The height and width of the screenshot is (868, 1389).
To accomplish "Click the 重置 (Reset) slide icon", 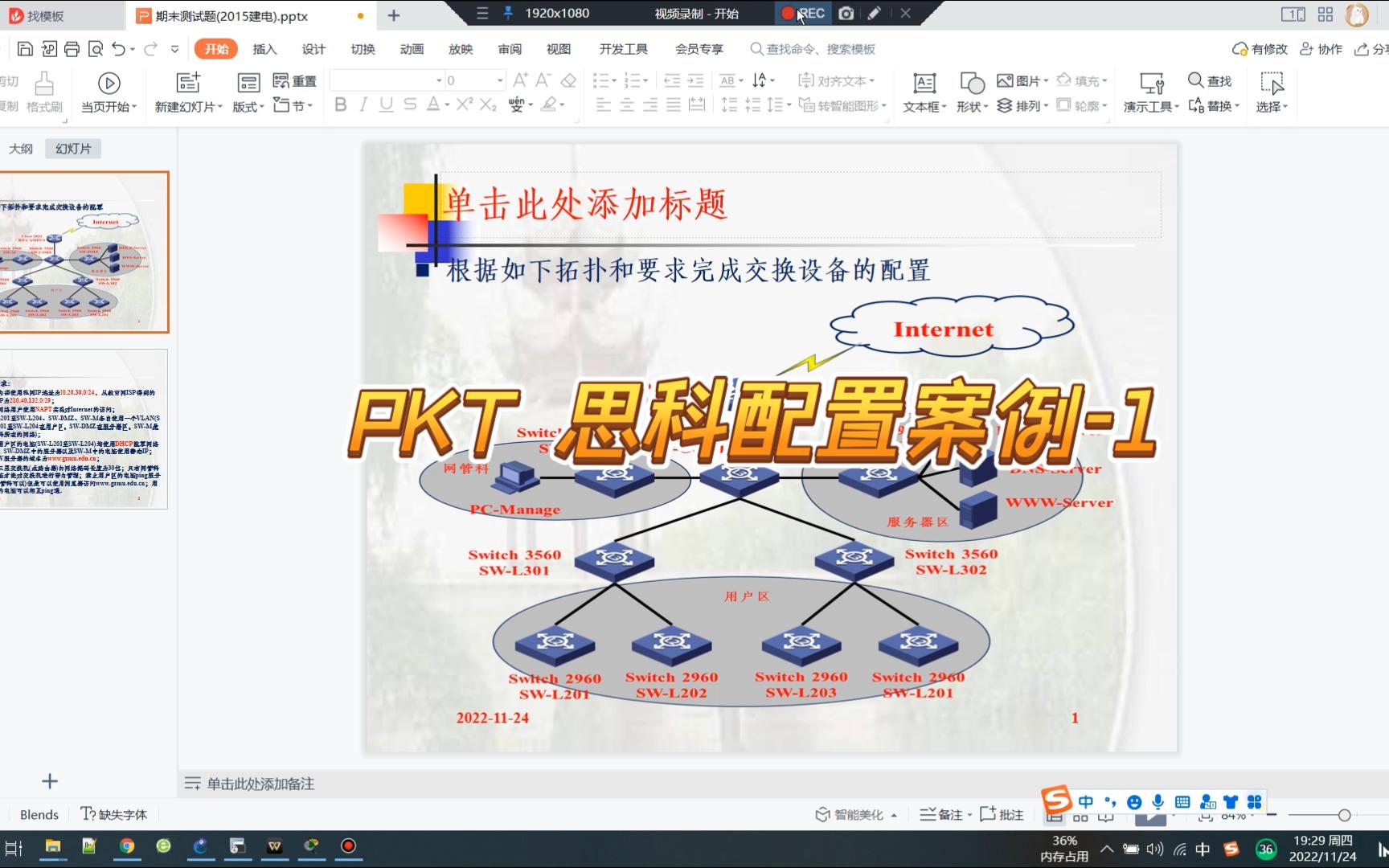I will tap(295, 80).
